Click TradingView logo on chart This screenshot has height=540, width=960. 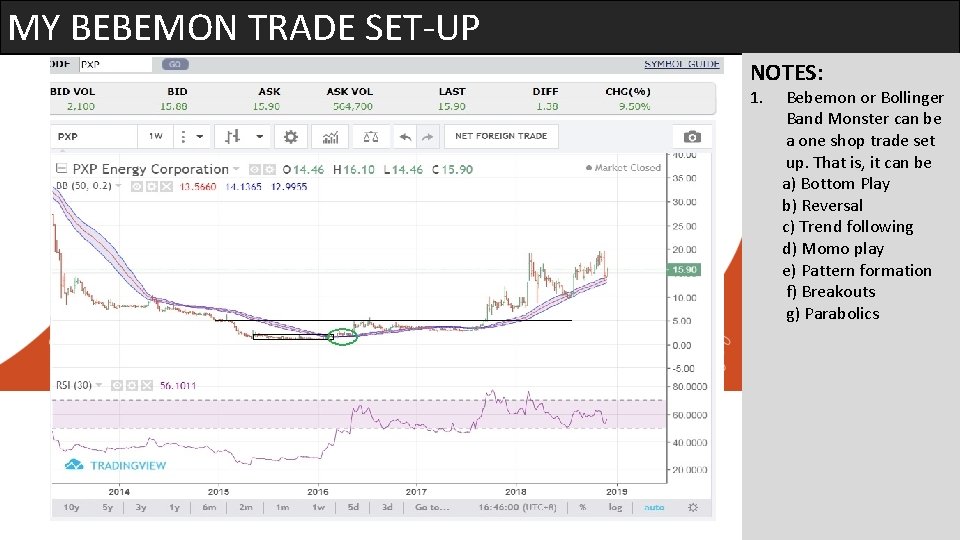(116, 465)
